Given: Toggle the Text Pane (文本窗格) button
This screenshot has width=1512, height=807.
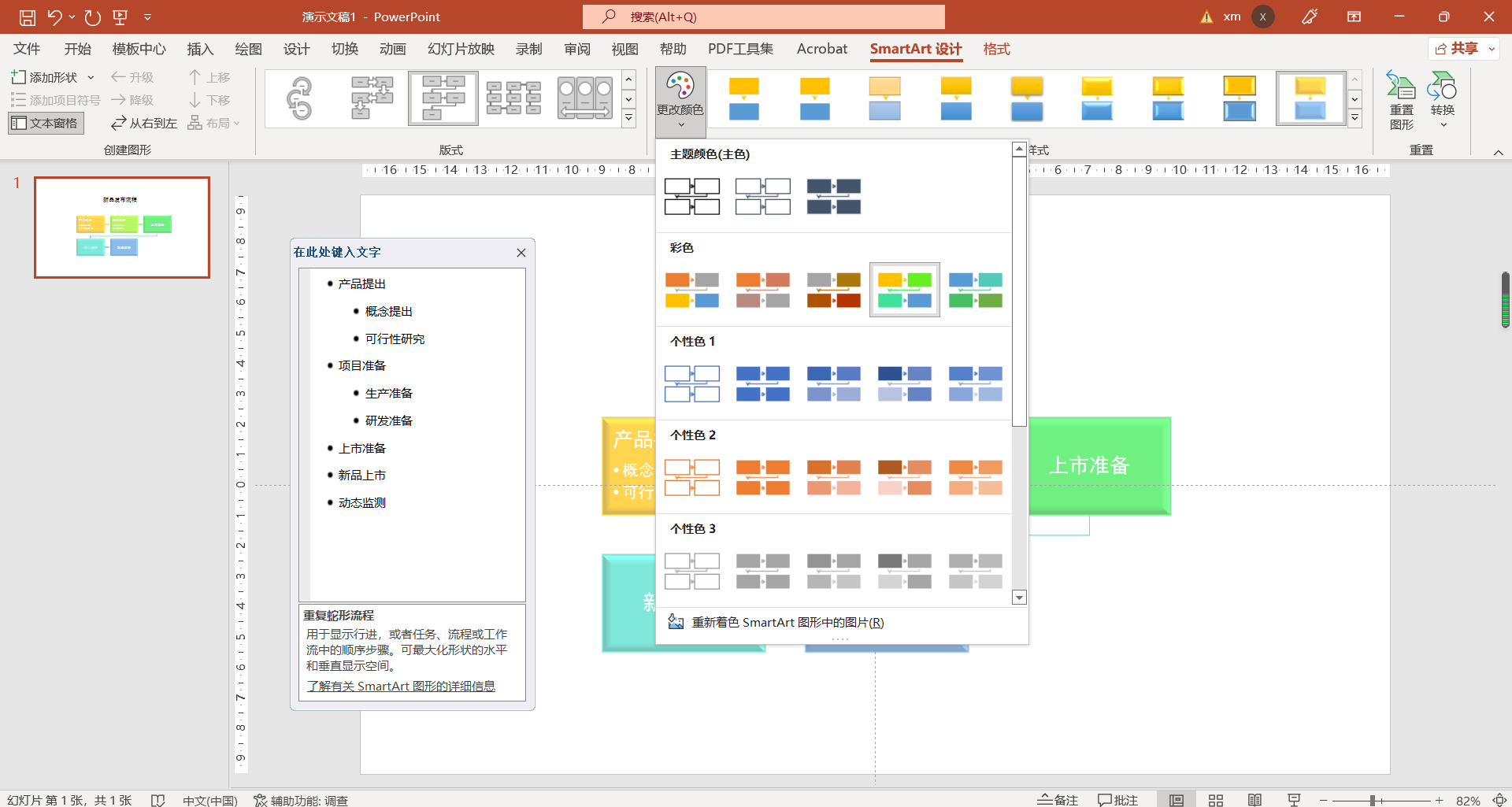Looking at the screenshot, I should 46,123.
